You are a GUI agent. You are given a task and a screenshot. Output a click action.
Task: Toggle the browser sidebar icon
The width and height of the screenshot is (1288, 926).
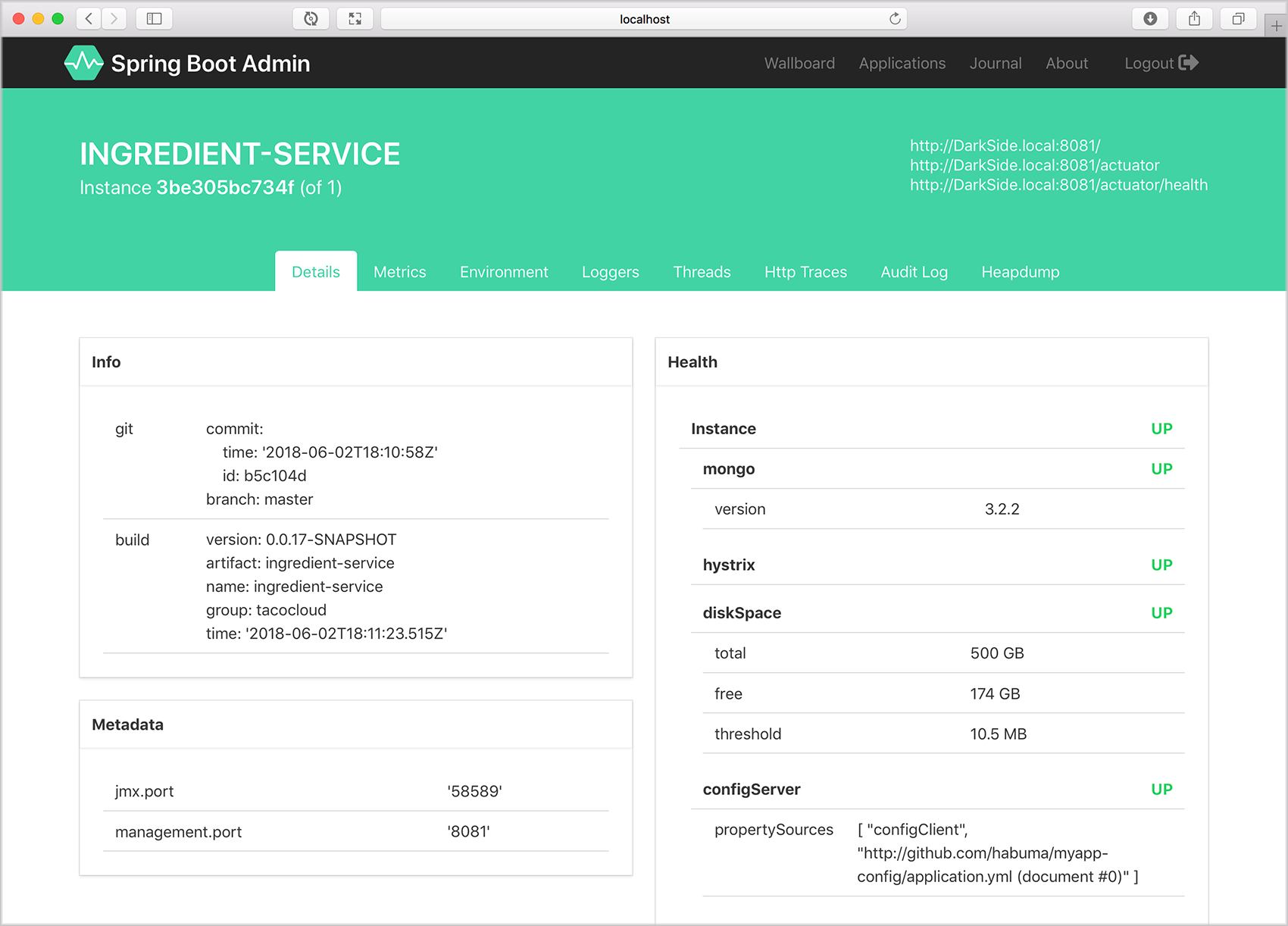pos(154,19)
